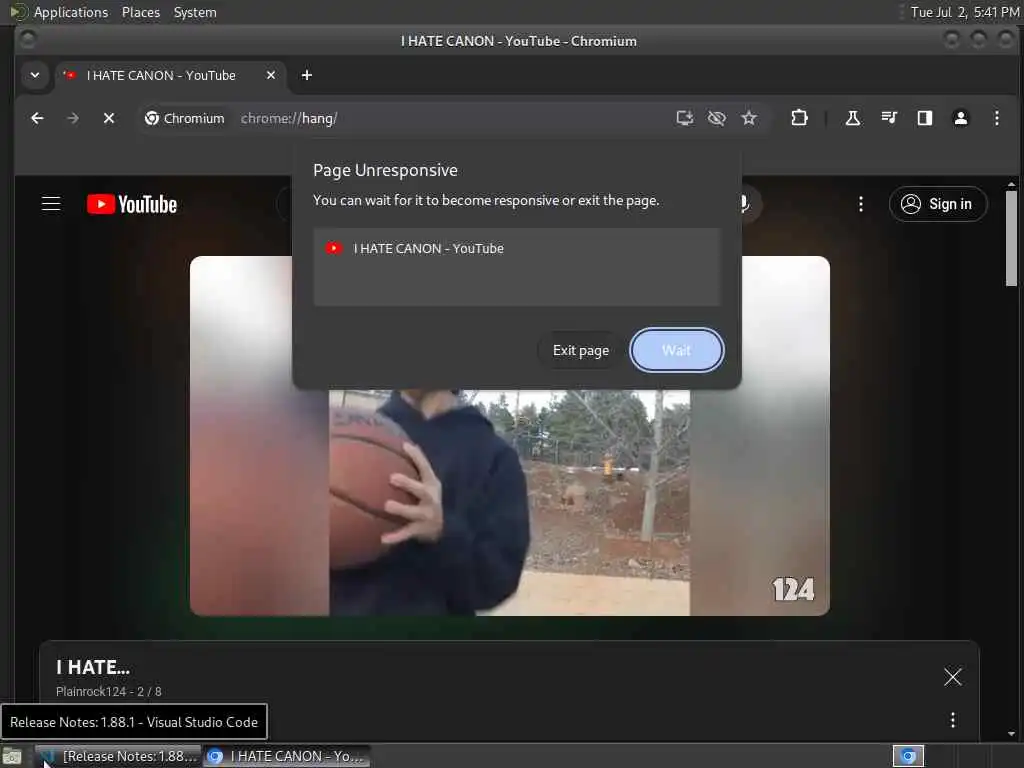Open a new tab with plus button
Image resolution: width=1024 pixels, height=768 pixels.
coord(307,75)
